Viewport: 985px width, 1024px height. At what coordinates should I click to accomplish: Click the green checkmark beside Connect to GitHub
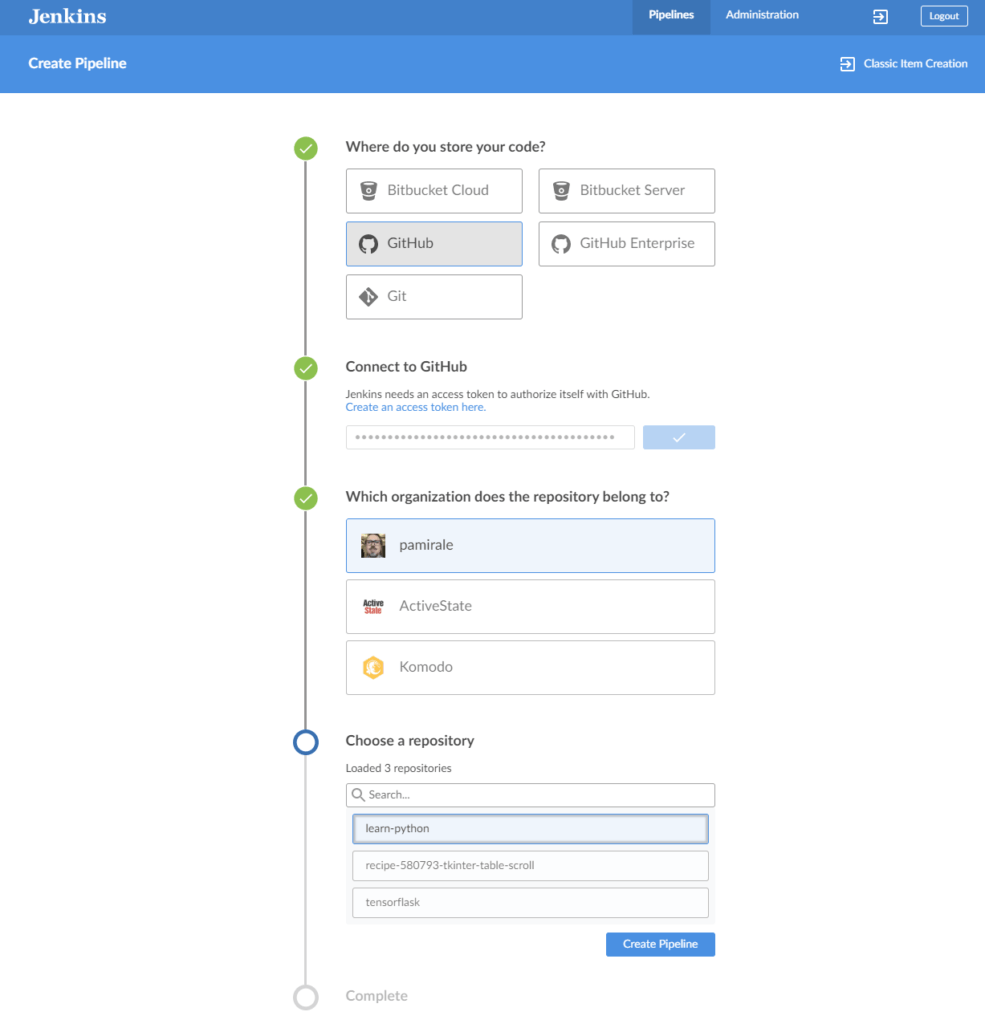(x=305, y=368)
